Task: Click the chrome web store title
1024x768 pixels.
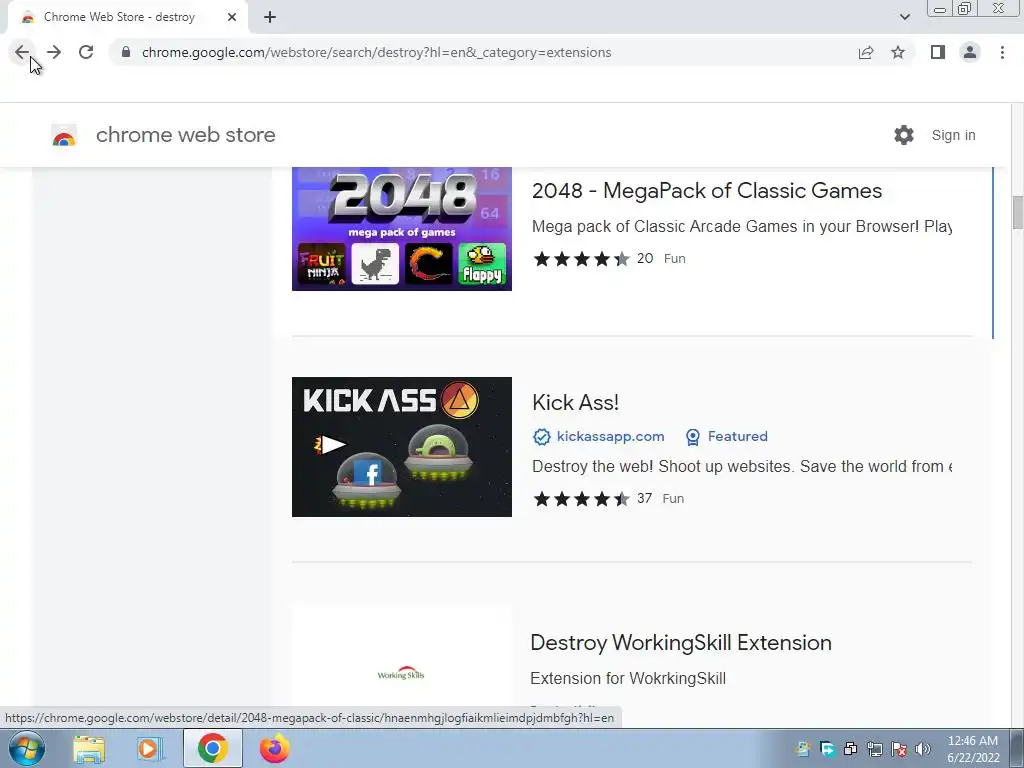Action: [185, 135]
